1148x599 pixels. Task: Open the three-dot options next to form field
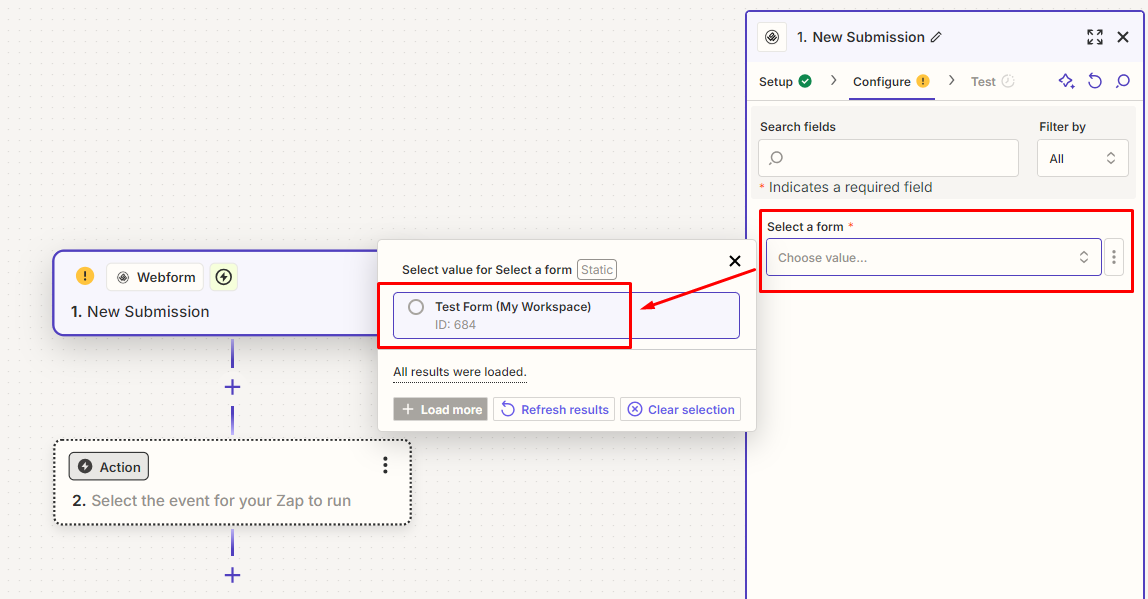tap(1114, 257)
